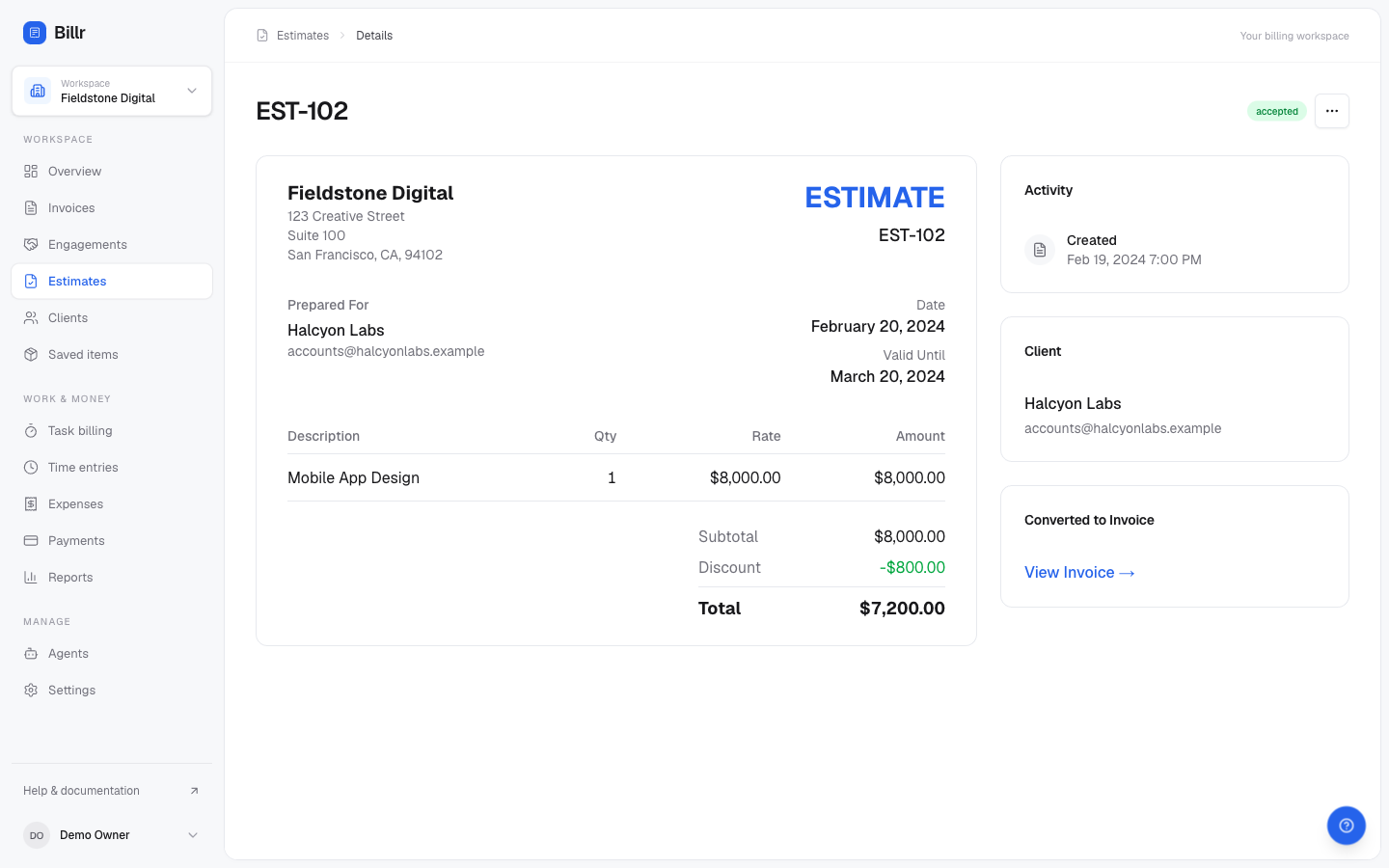Select Time entries in sidebar
Screen dimensions: 1389x868
112,468
